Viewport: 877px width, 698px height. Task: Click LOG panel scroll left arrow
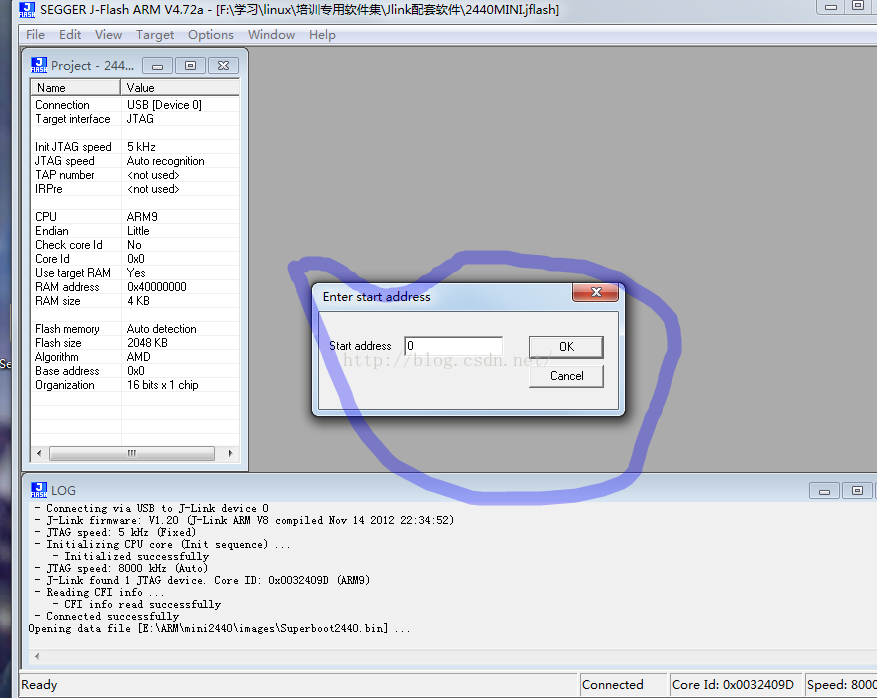pos(37,656)
